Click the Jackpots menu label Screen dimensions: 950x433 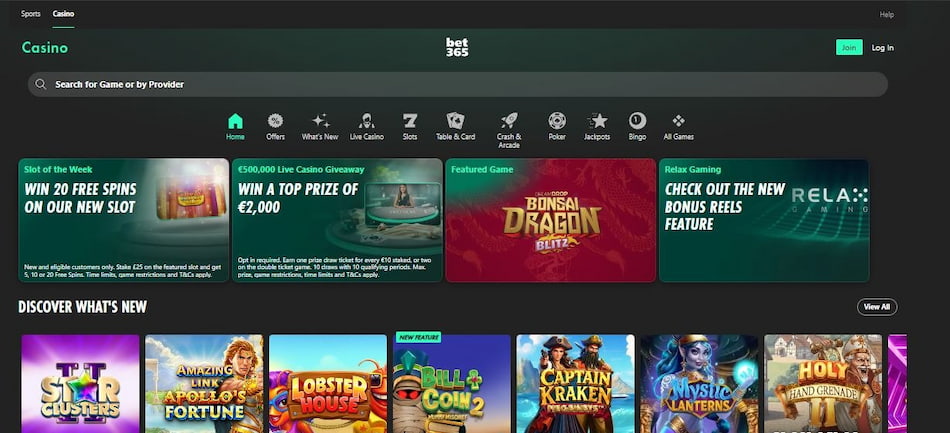coord(597,137)
